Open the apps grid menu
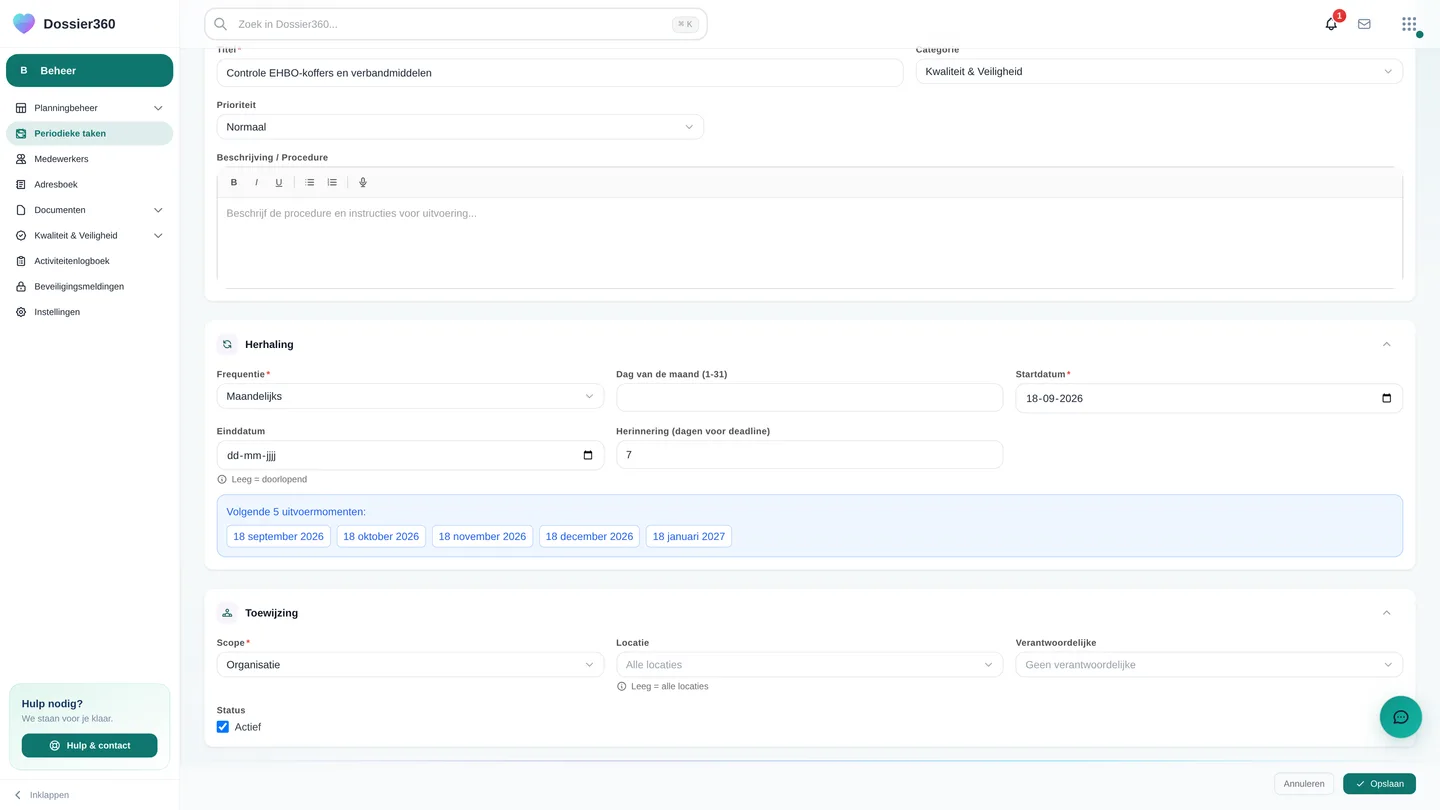This screenshot has width=1440, height=810. pyautogui.click(x=1409, y=24)
